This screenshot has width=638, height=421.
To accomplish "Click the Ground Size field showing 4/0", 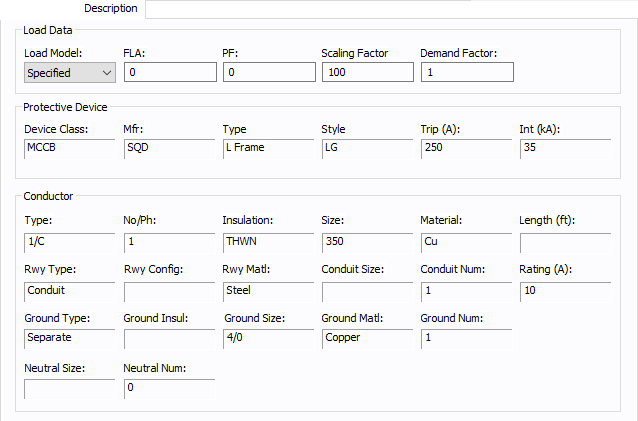I will click(268, 338).
